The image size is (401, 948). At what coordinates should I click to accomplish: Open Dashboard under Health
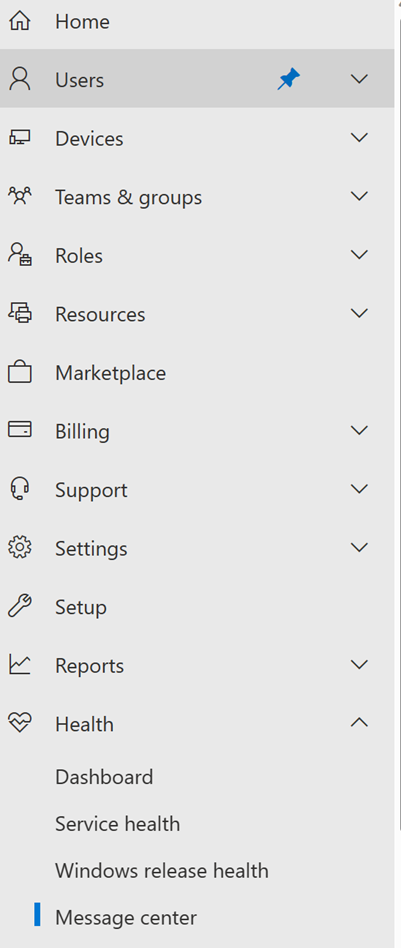[104, 777]
